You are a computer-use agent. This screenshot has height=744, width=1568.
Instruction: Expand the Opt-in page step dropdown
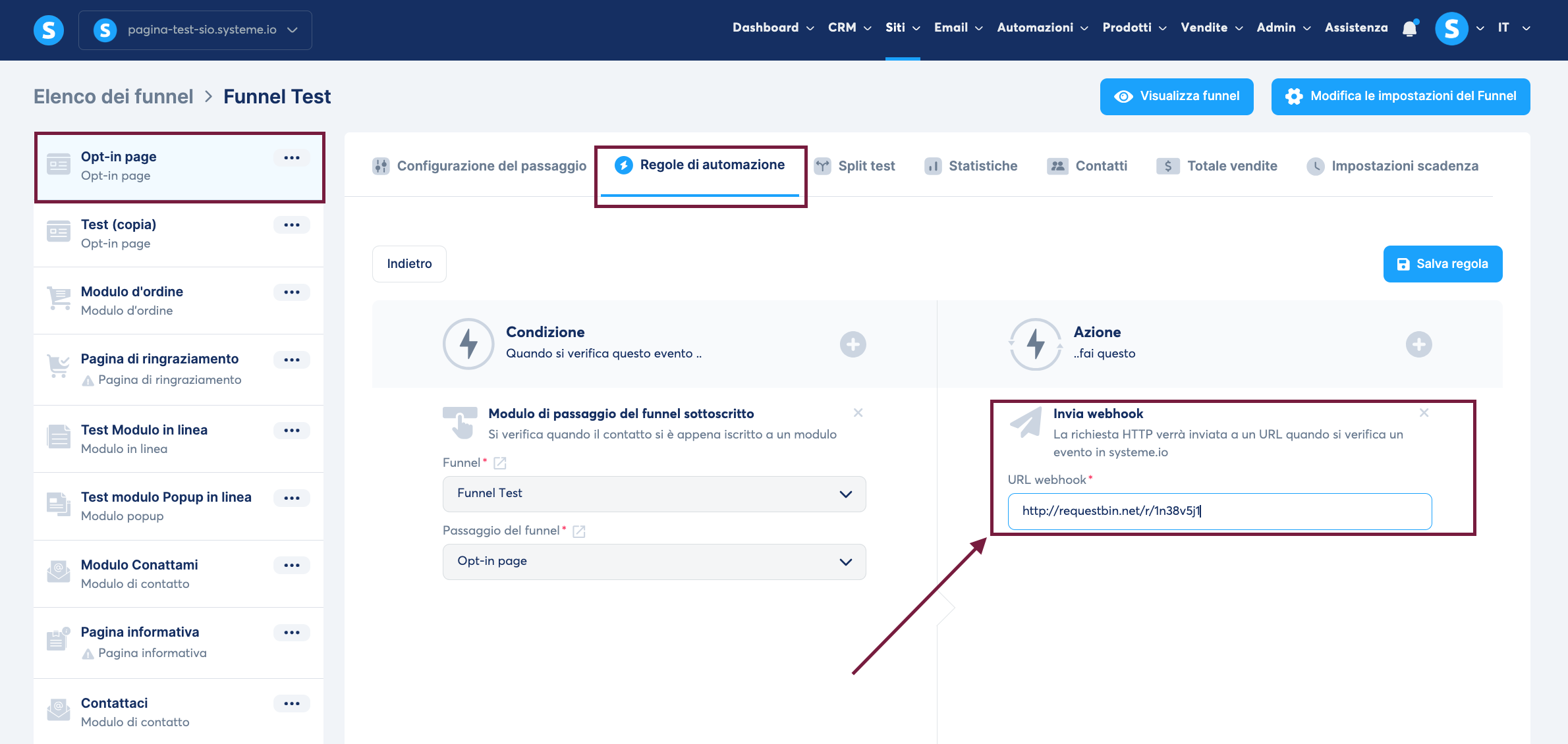(654, 562)
